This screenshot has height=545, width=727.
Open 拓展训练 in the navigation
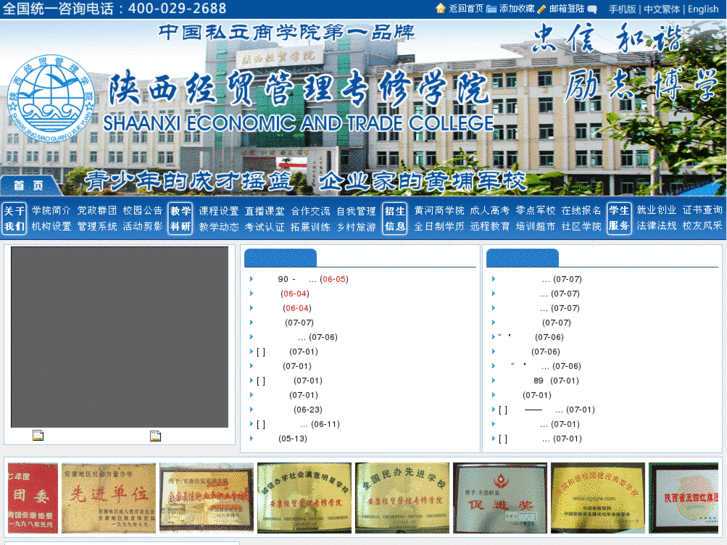310,227
